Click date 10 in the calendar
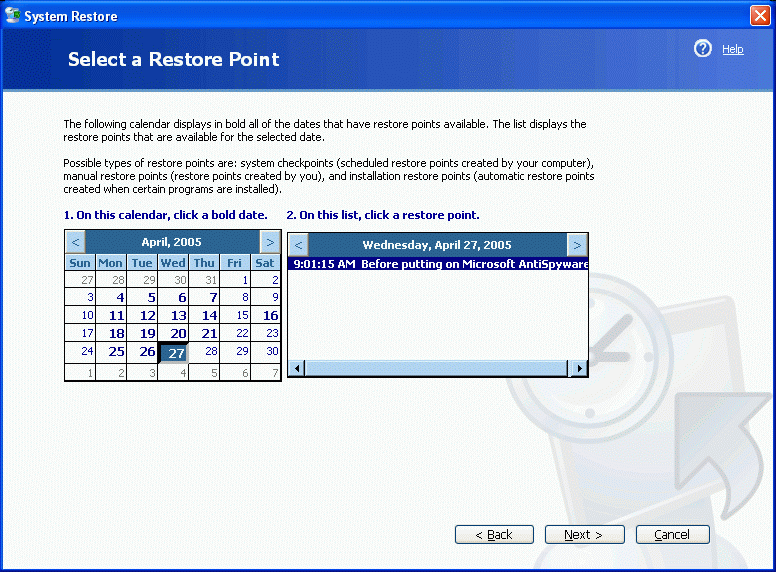 (81, 315)
